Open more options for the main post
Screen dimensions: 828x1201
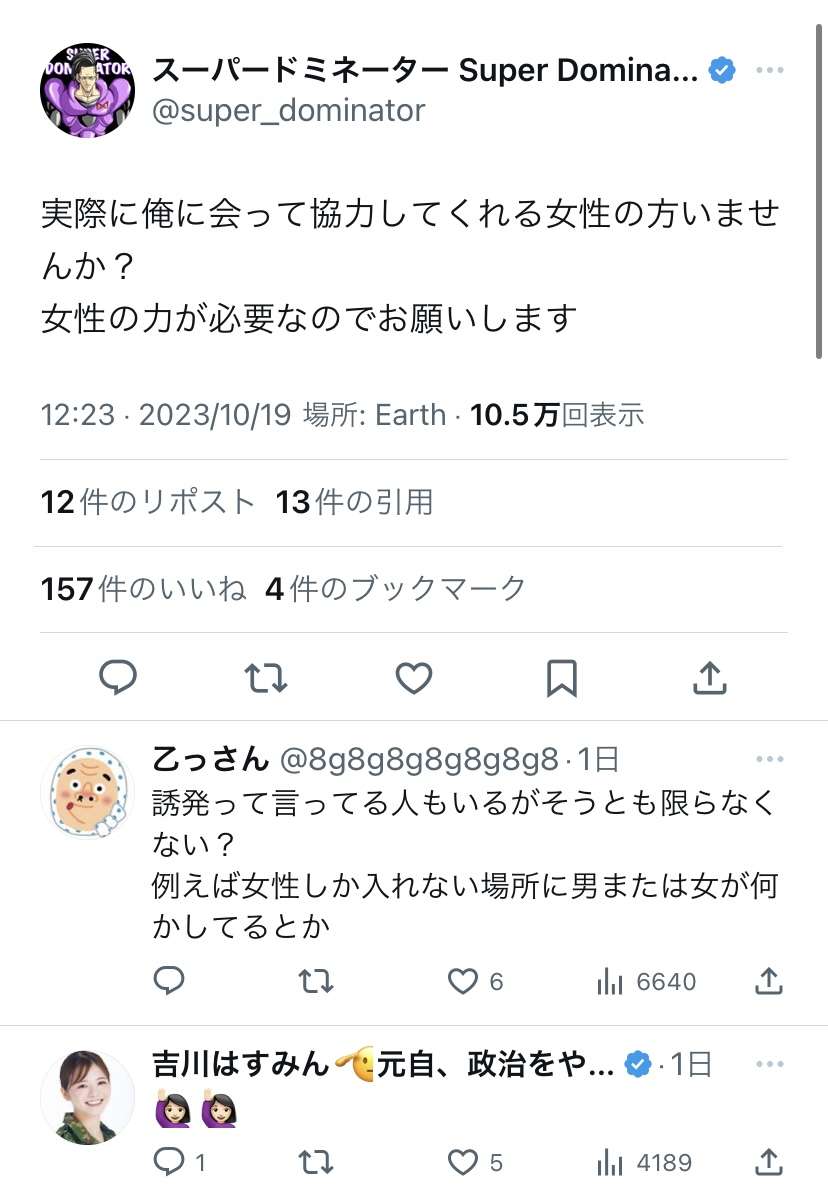769,70
